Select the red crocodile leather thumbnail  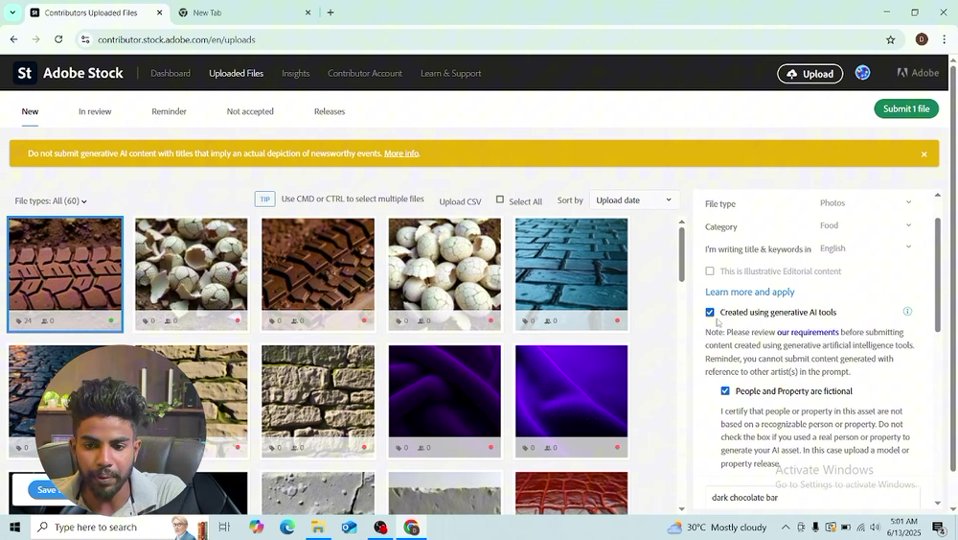(571, 492)
